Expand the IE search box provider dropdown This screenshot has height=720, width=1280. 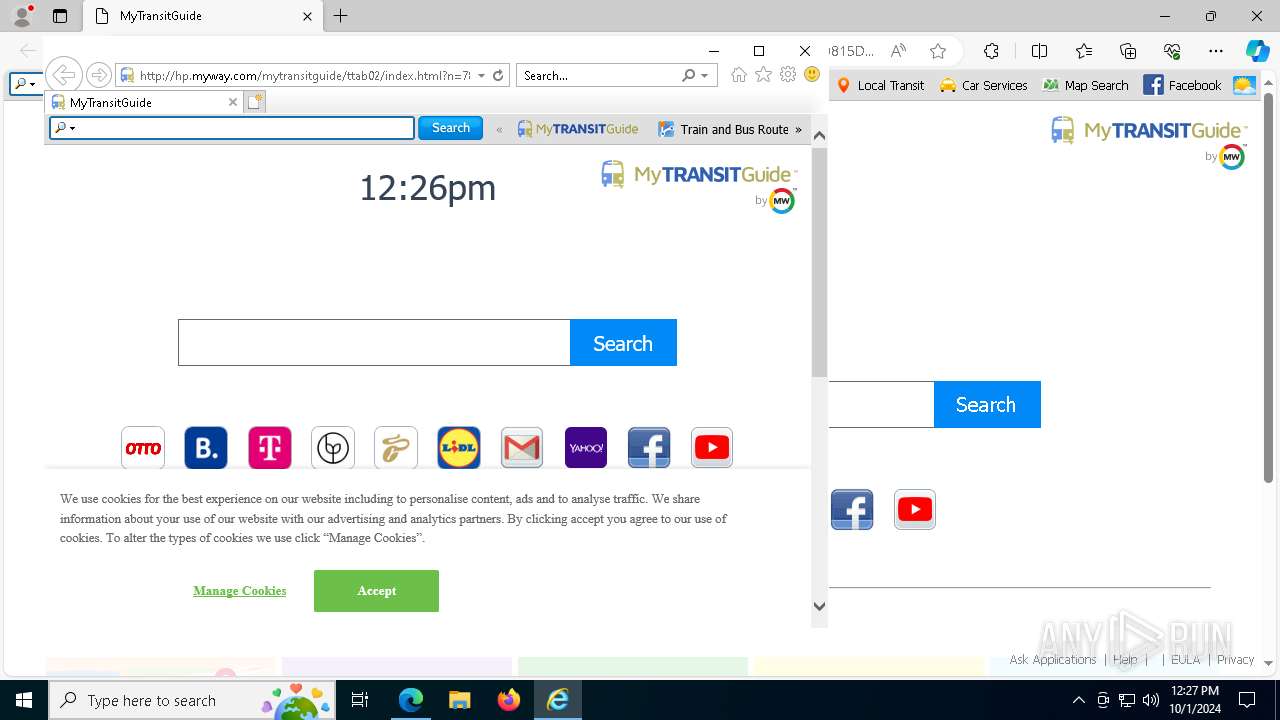[704, 75]
